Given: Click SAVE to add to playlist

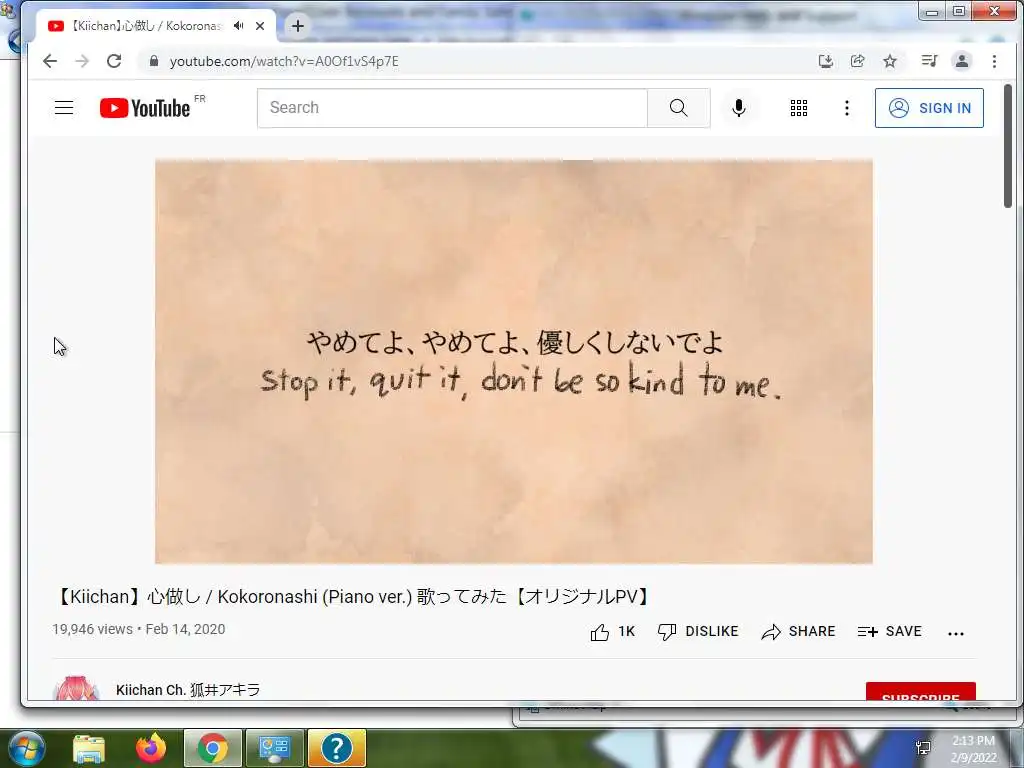Looking at the screenshot, I should 889,632.
